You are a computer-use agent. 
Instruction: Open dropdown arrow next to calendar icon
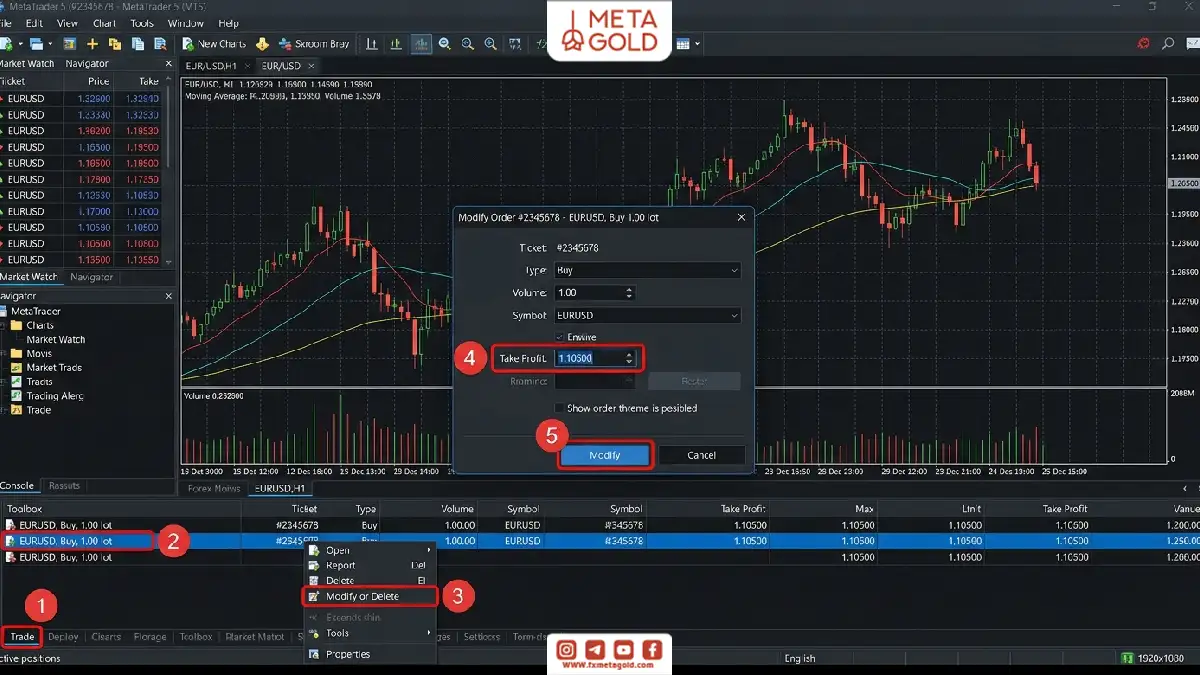(x=697, y=44)
